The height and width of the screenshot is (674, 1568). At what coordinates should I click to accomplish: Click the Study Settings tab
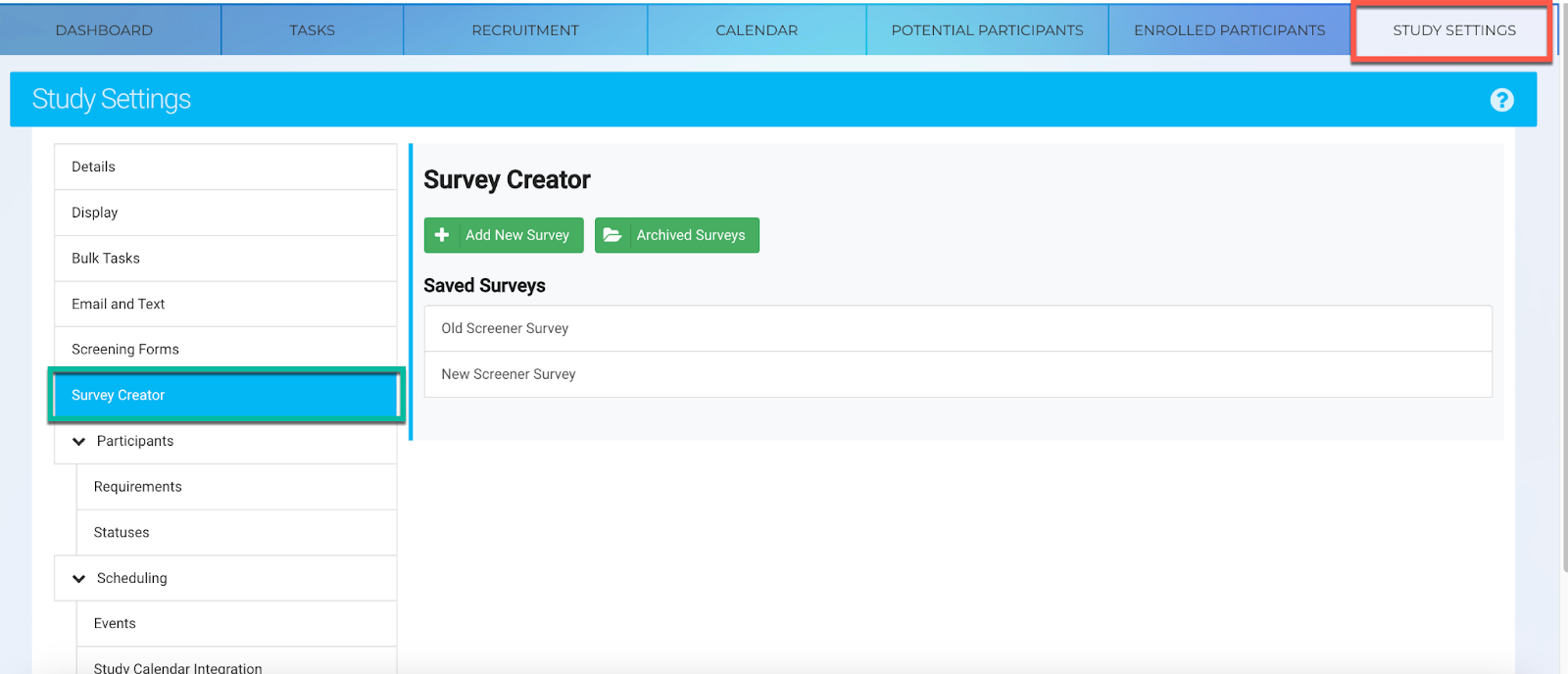coord(1453,30)
